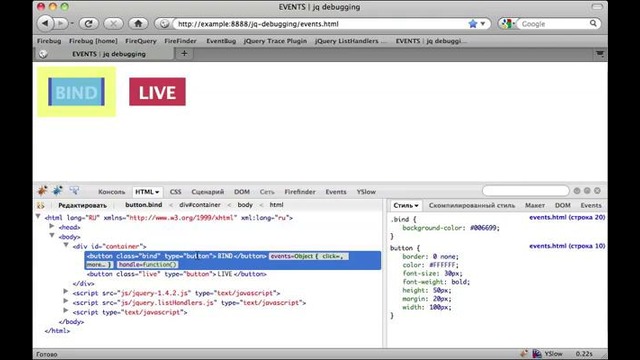Open the EventBug bookmark
The image size is (640, 360).
click(x=221, y=41)
